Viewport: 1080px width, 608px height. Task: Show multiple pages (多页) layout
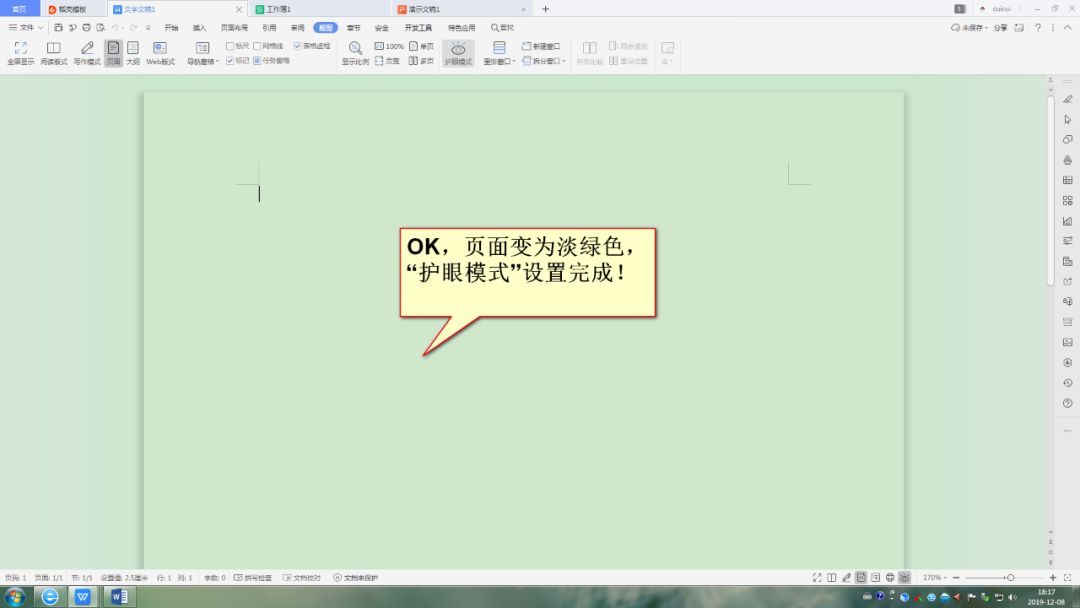coord(422,61)
